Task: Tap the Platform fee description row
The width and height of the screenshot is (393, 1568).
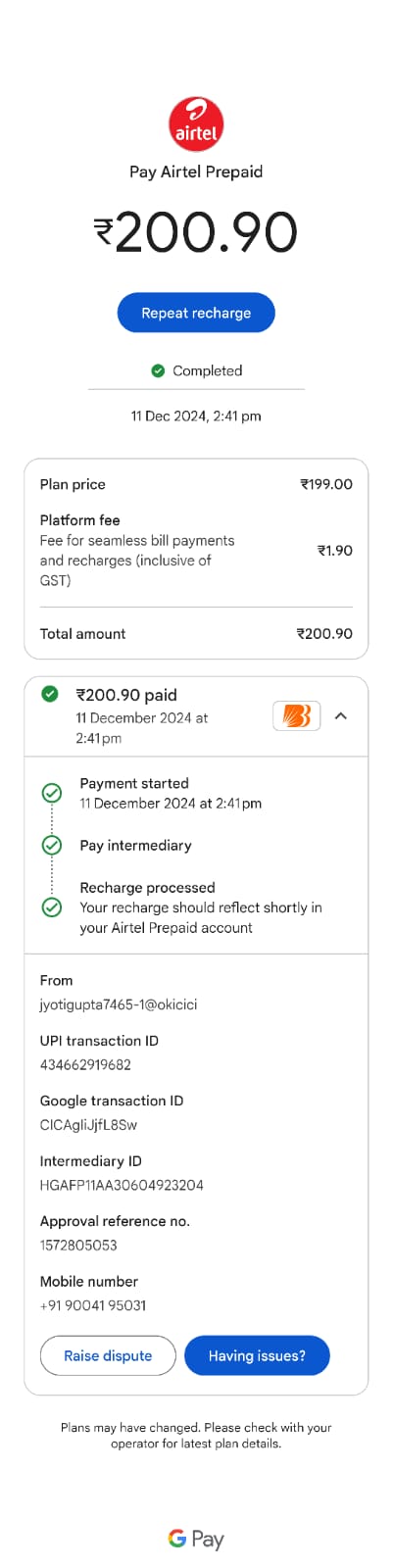Action: pyautogui.click(x=196, y=550)
